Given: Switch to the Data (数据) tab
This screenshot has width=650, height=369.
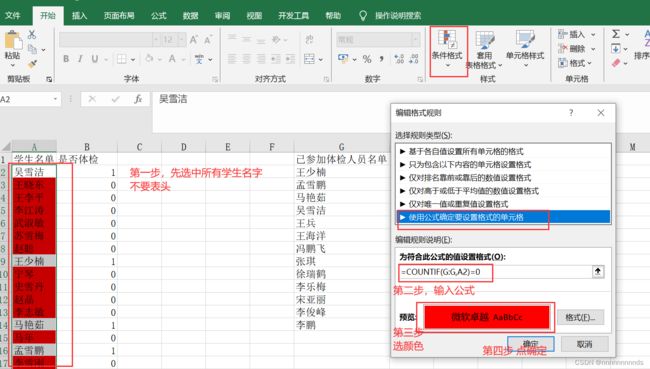Looking at the screenshot, I should (x=190, y=16).
